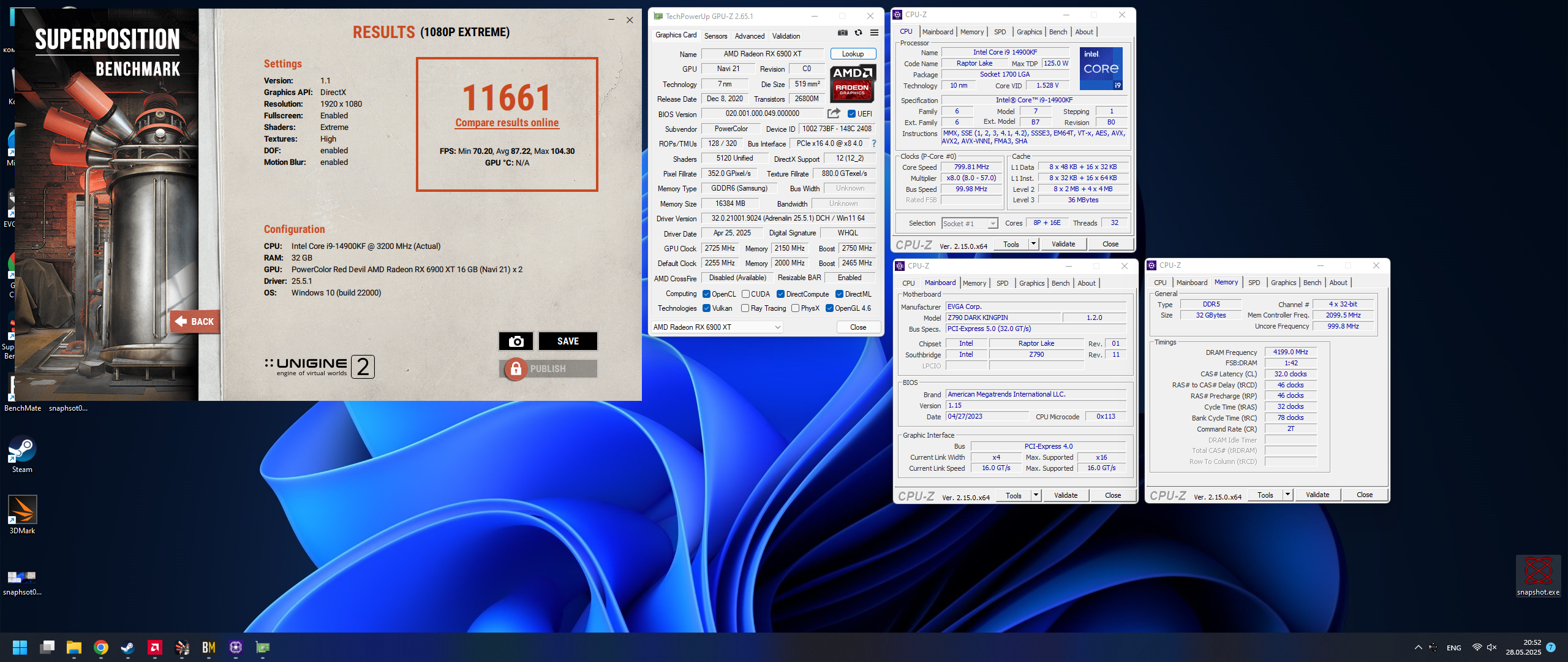Expand Tools dropdown arrow in Memory window
Screen dimensions: 1568x662
pyautogui.click(x=1287, y=495)
